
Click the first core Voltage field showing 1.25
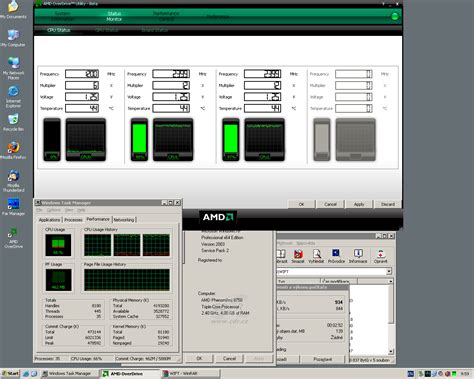(82, 97)
